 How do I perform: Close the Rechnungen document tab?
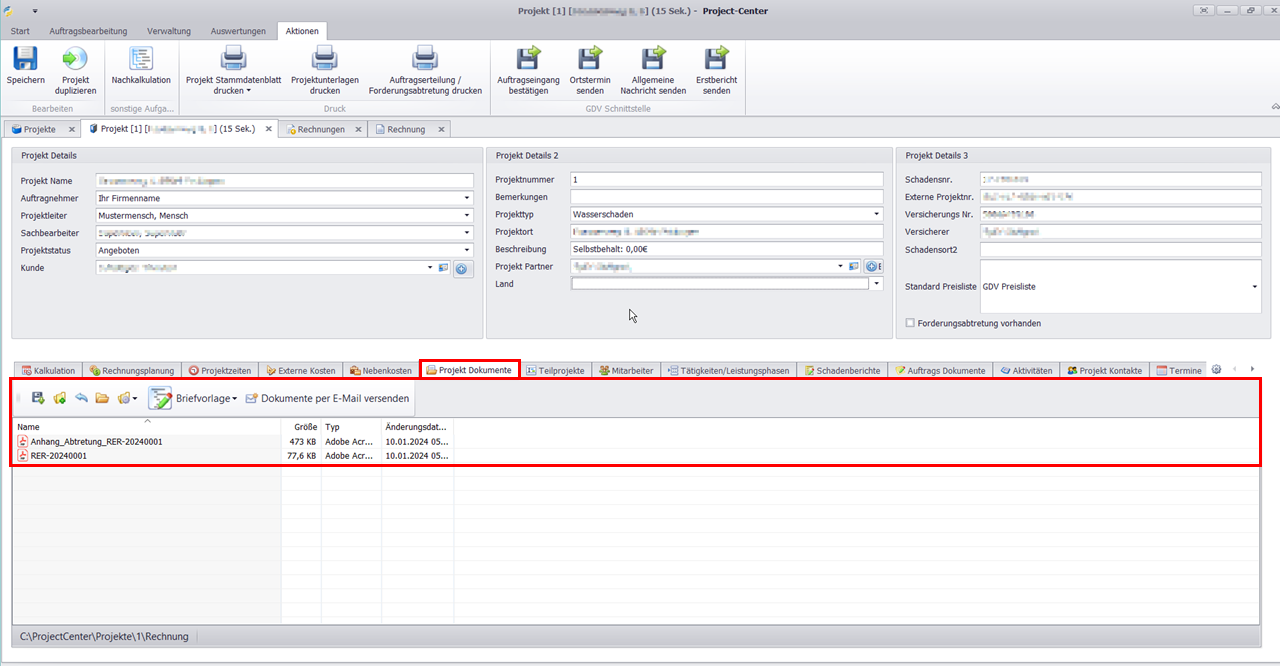(356, 129)
